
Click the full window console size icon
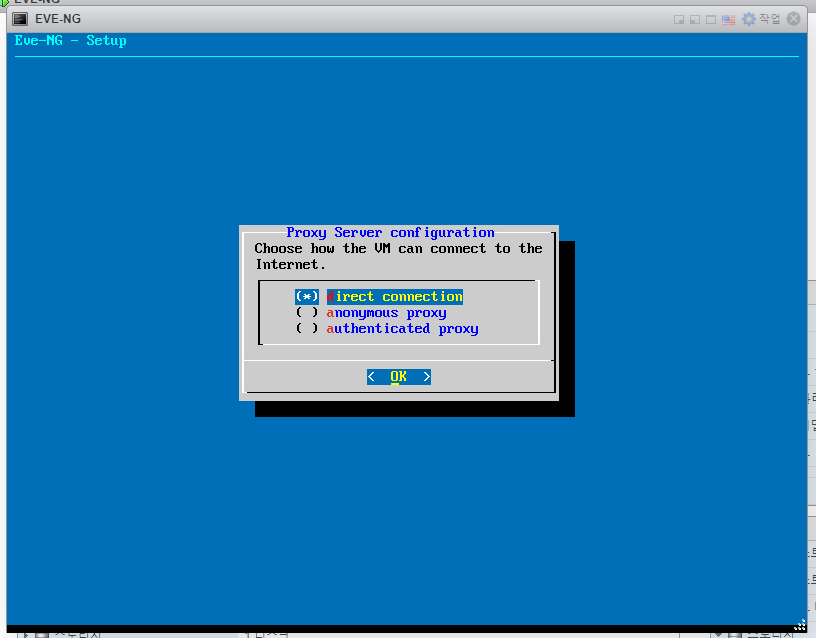tap(711, 20)
